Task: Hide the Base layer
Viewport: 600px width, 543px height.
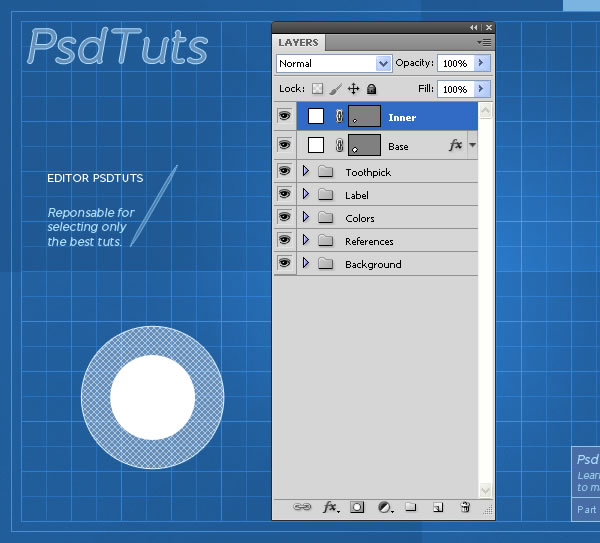Action: tap(285, 145)
